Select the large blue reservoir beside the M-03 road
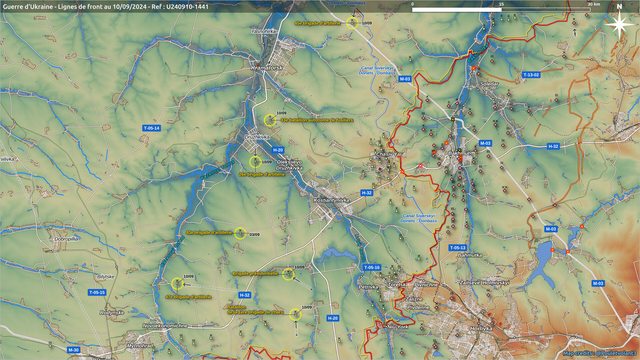The height and width of the screenshot is (360, 640). pos(543,261)
